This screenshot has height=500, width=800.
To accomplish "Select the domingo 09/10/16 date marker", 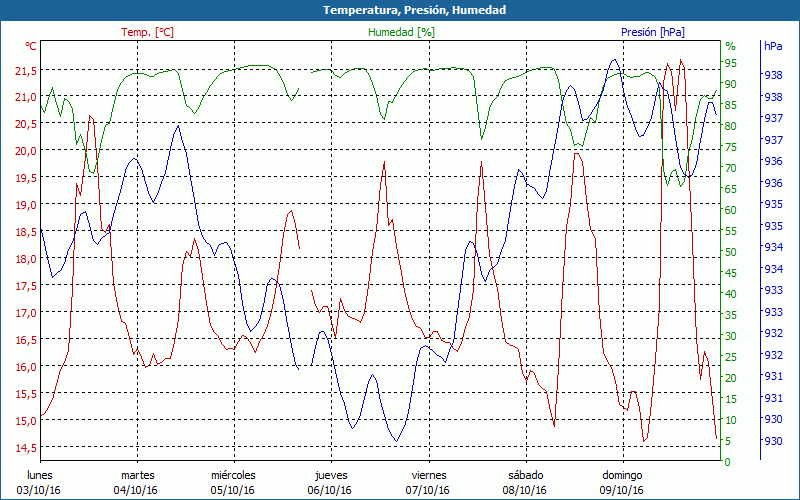I will pyautogui.click(x=621, y=483).
